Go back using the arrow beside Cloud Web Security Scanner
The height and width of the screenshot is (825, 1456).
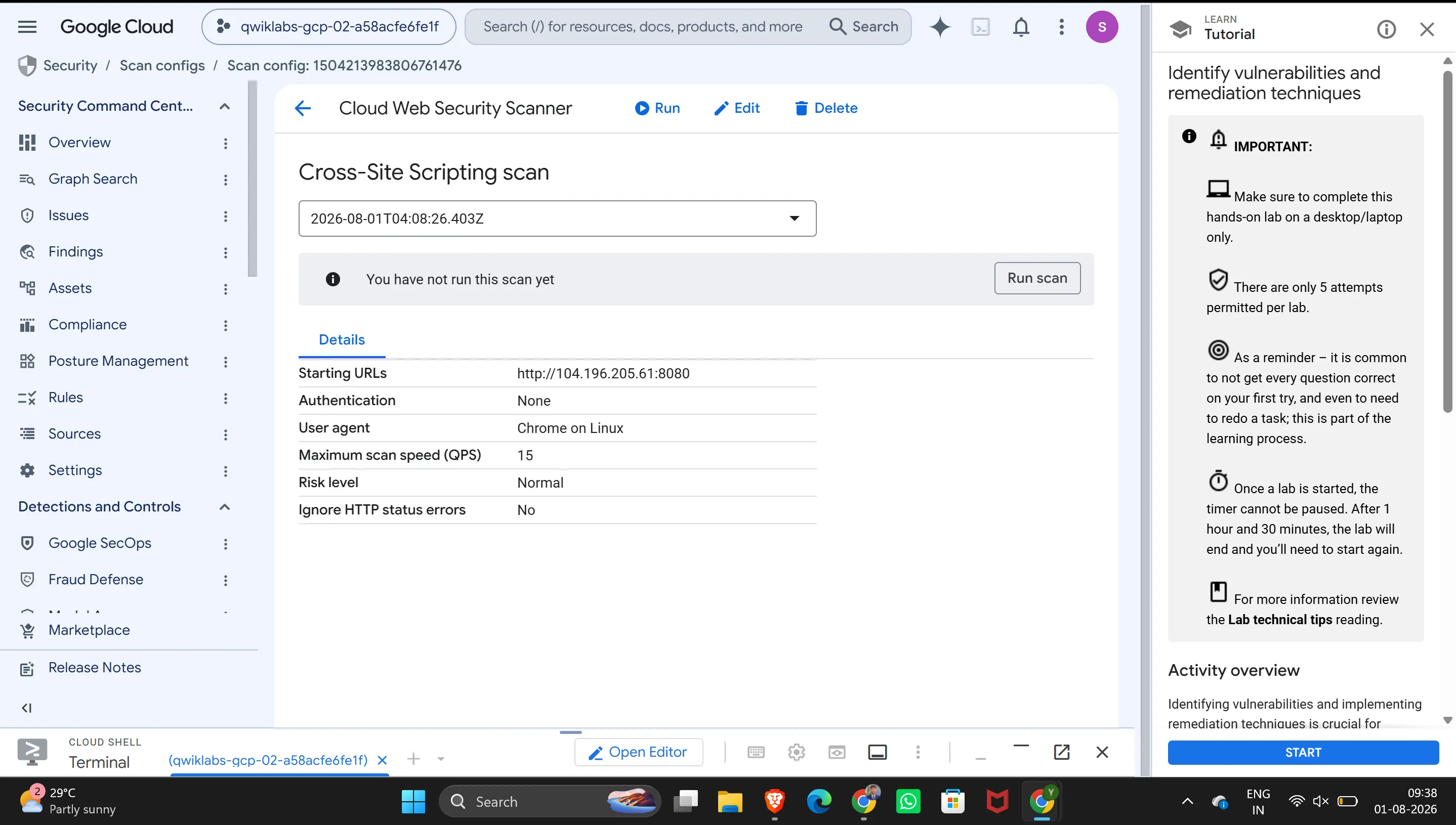303,108
